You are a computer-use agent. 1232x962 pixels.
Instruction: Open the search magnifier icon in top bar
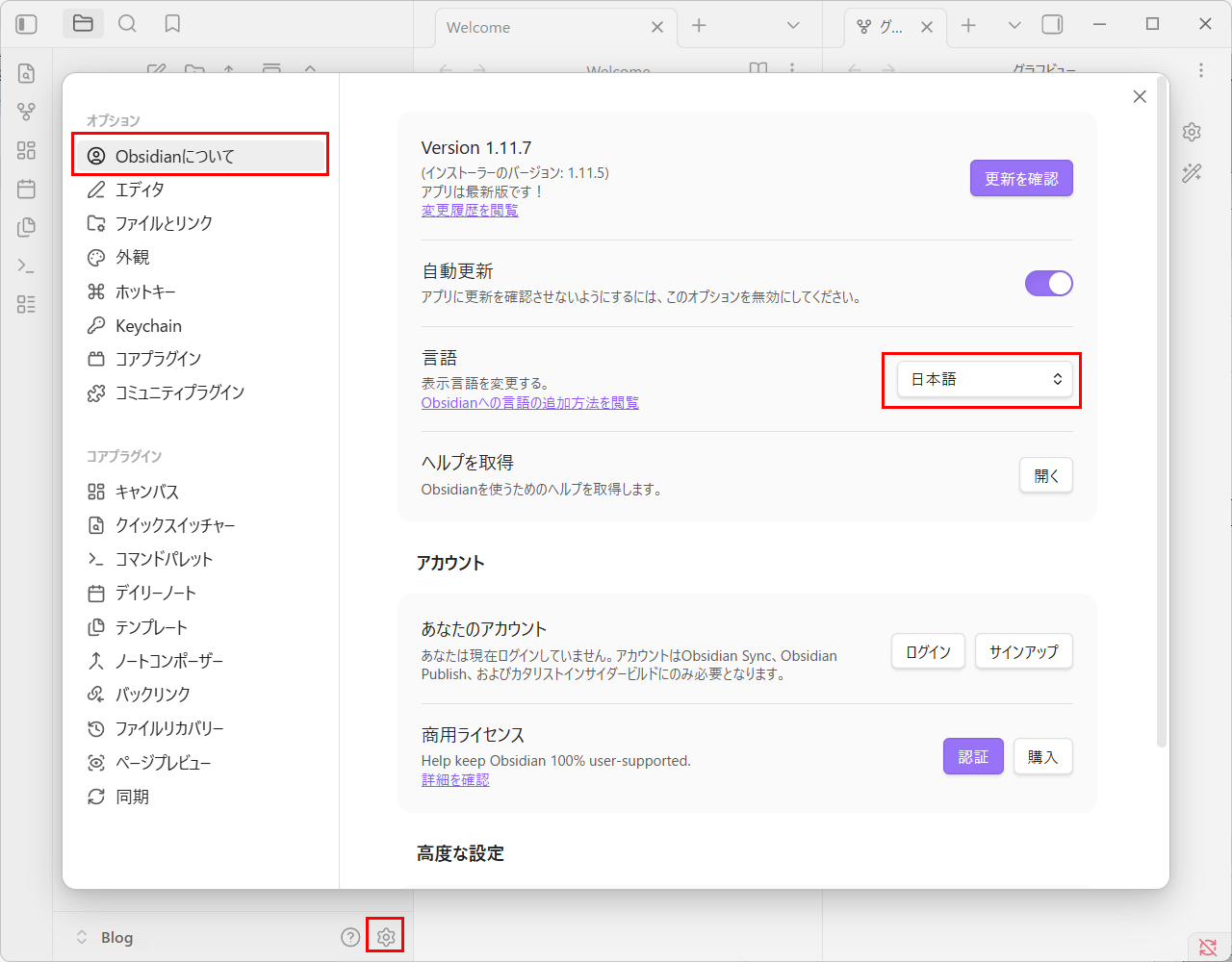pos(127,24)
